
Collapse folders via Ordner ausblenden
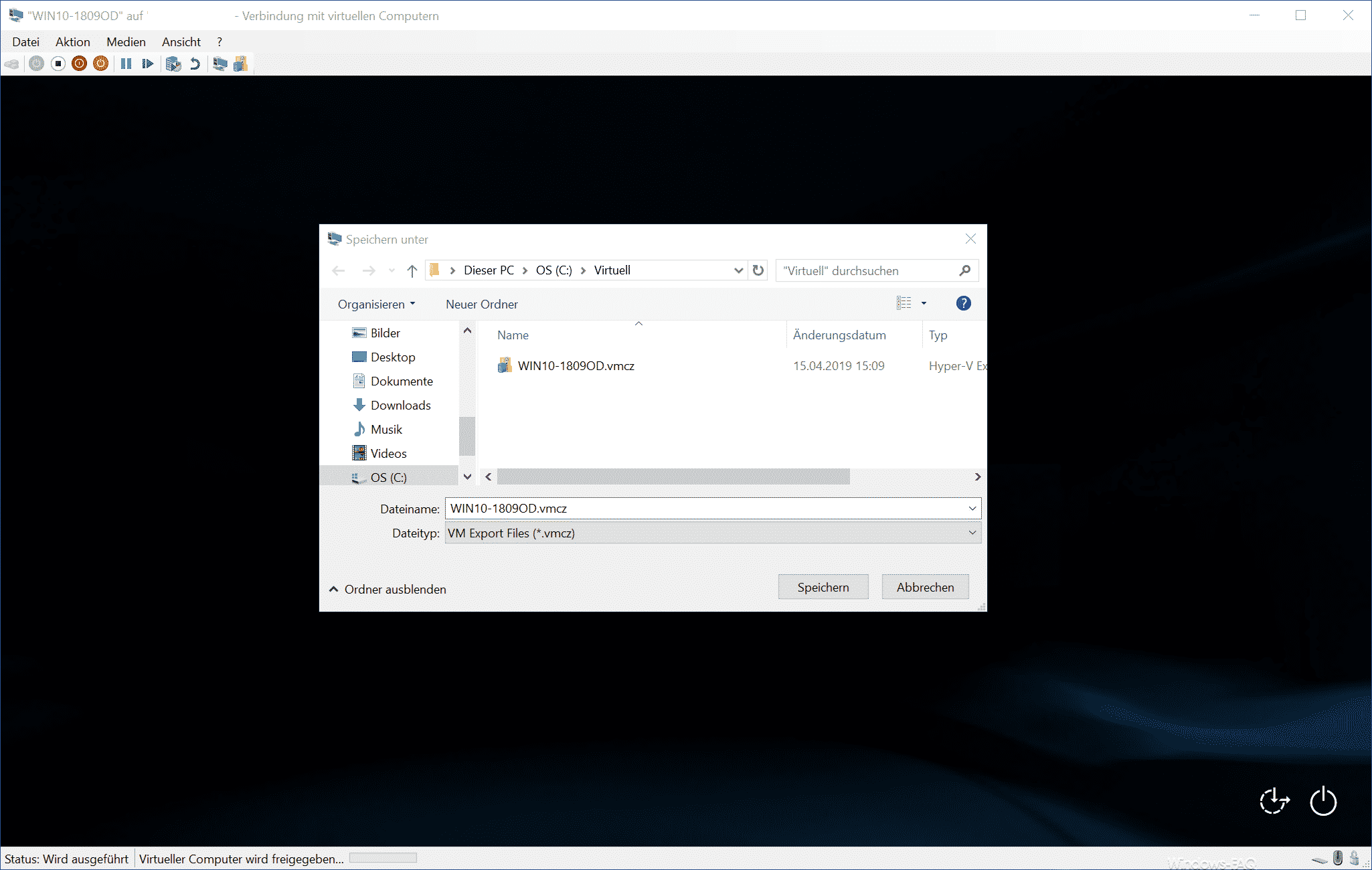388,589
